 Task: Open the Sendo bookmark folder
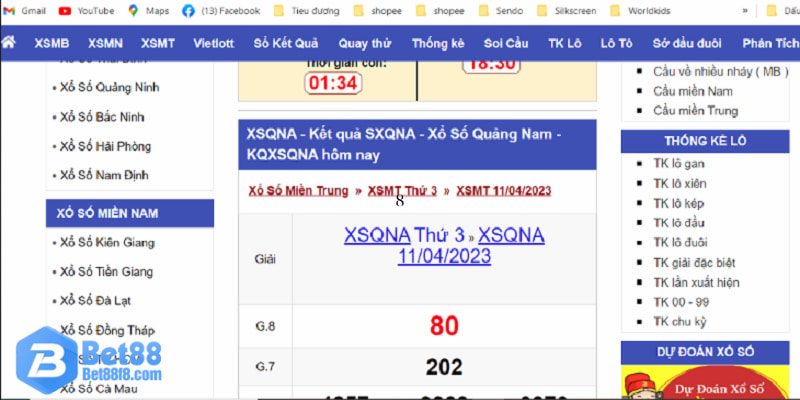(501, 11)
